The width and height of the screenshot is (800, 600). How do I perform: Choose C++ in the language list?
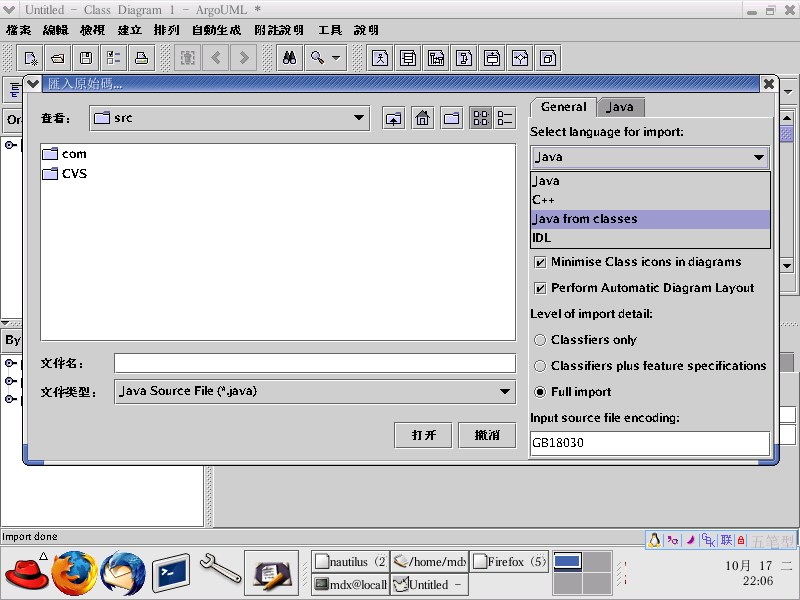[650, 200]
